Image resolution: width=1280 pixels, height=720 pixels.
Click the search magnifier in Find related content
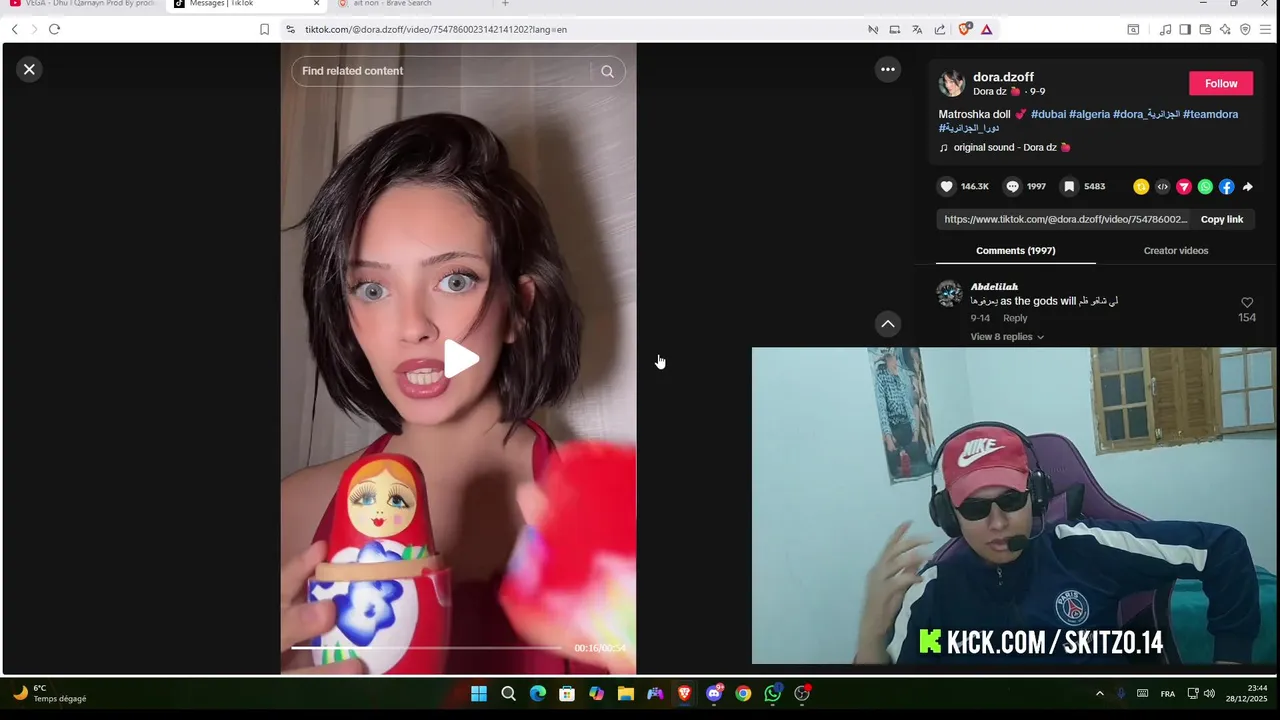coord(607,71)
